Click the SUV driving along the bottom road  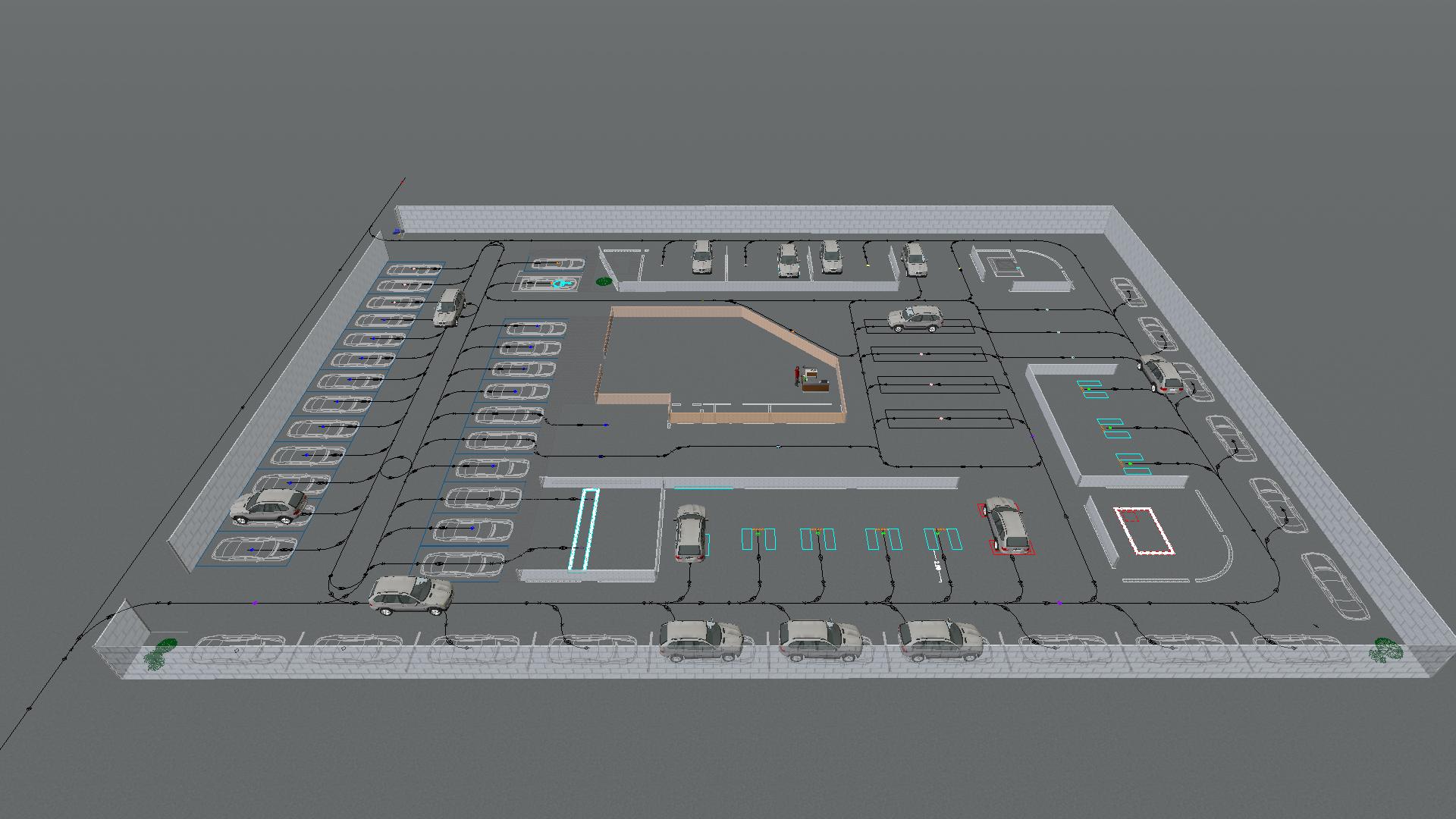(410, 595)
